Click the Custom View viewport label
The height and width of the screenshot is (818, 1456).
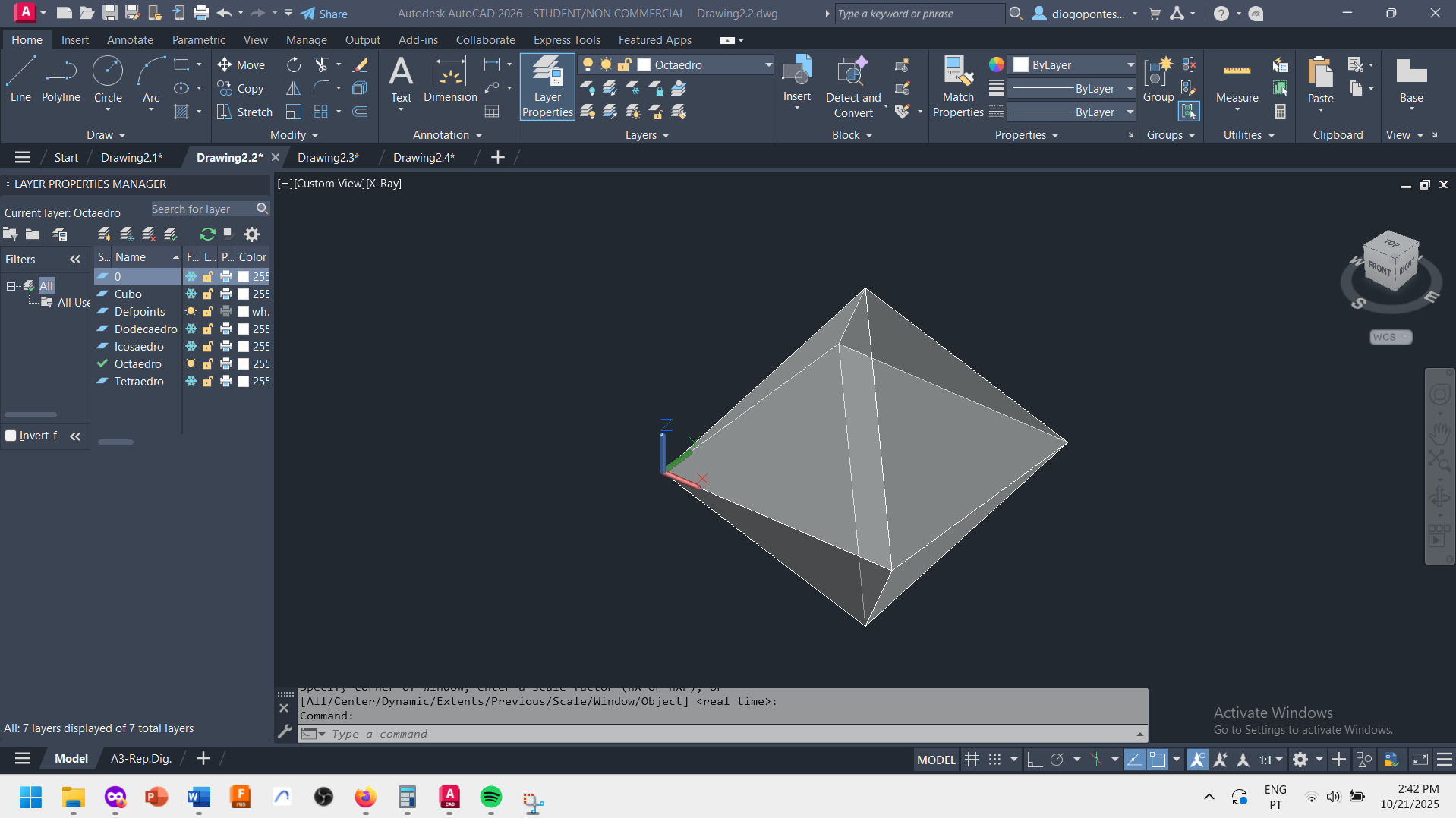click(329, 184)
